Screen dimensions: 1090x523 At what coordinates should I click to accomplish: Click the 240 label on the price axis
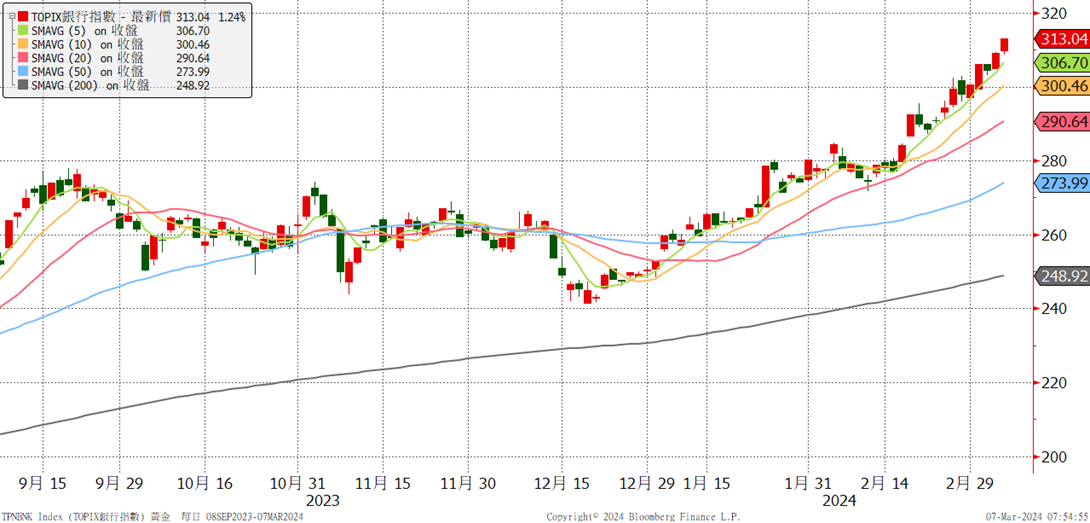click(x=1055, y=309)
